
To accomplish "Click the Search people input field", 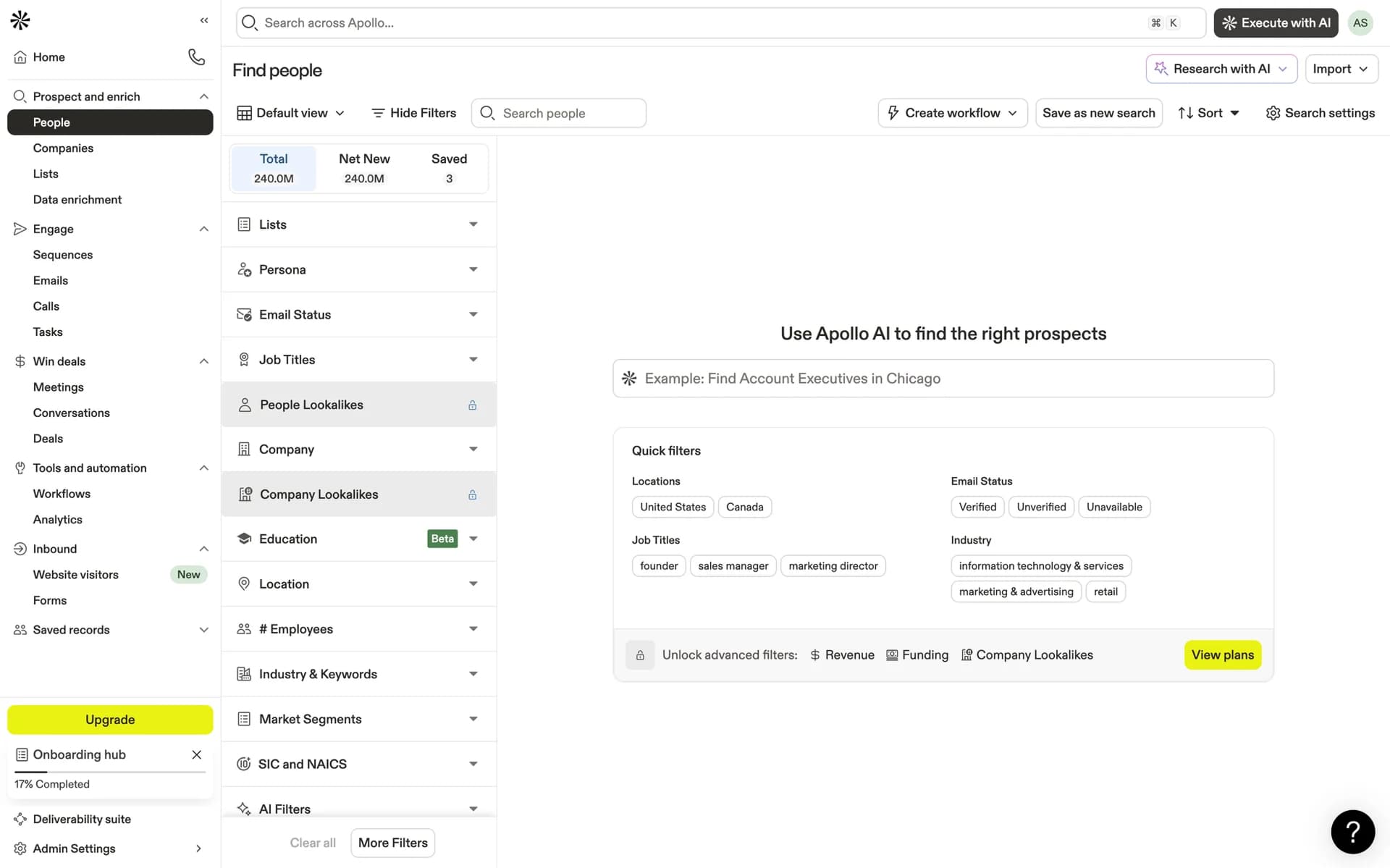I will [x=559, y=113].
